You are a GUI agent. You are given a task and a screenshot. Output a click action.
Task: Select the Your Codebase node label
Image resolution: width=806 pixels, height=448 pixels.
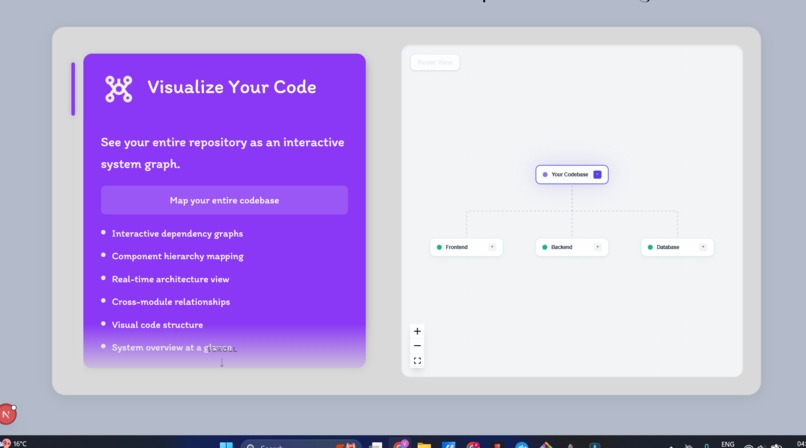pyautogui.click(x=570, y=175)
